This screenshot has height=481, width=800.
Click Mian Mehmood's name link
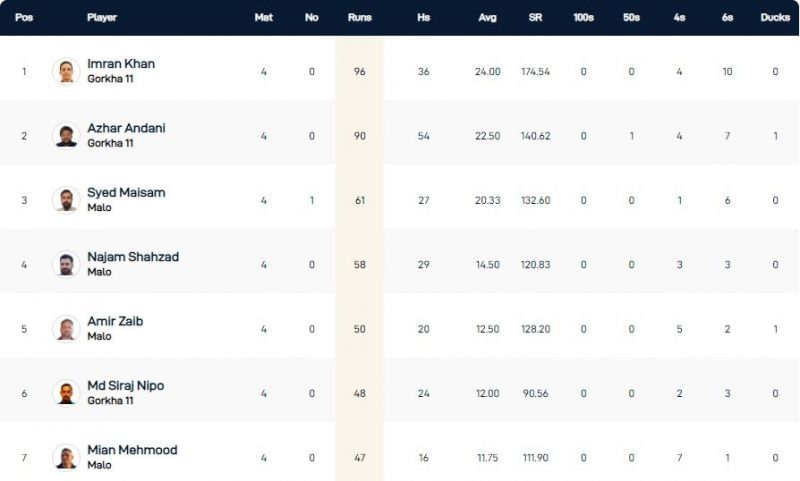click(132, 450)
